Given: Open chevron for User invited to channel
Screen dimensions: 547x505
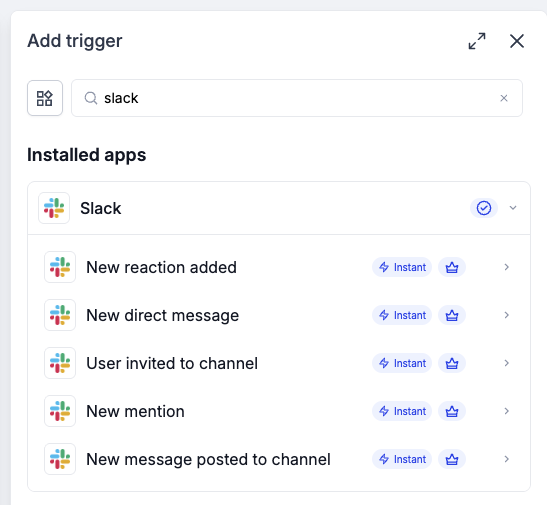Looking at the screenshot, I should point(507,363).
